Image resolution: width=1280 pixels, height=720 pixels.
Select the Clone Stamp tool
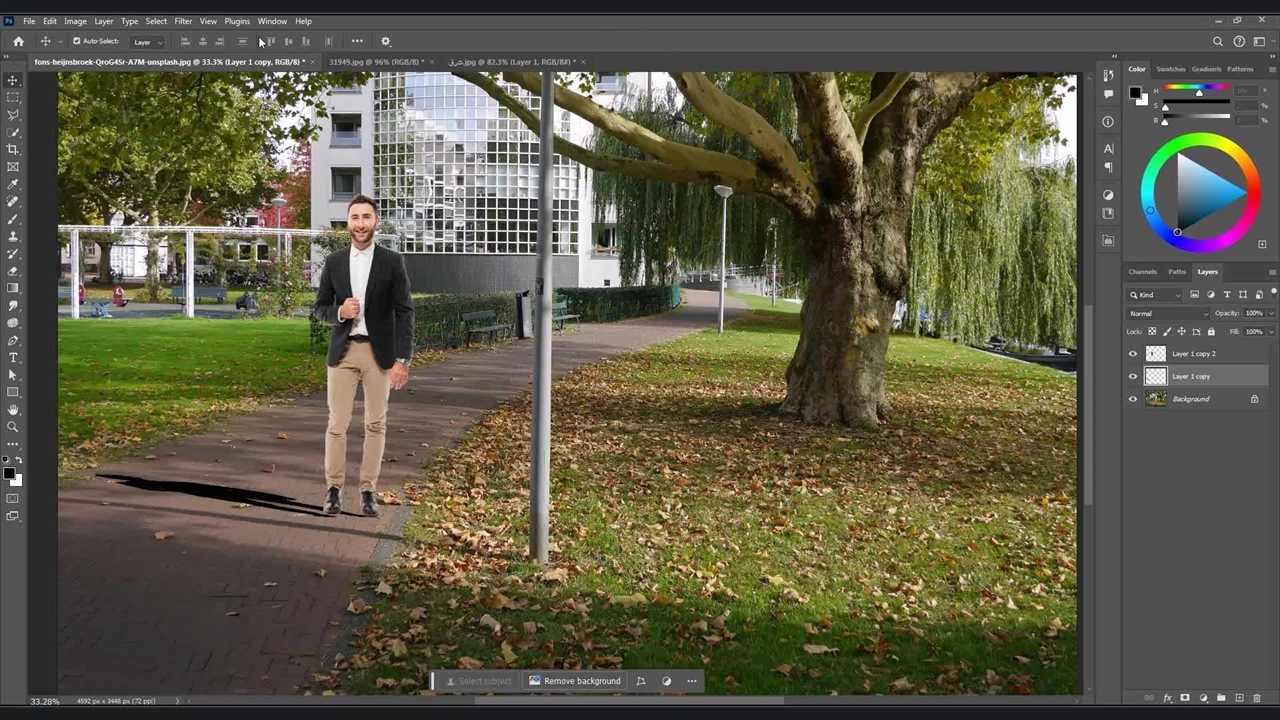[13, 236]
